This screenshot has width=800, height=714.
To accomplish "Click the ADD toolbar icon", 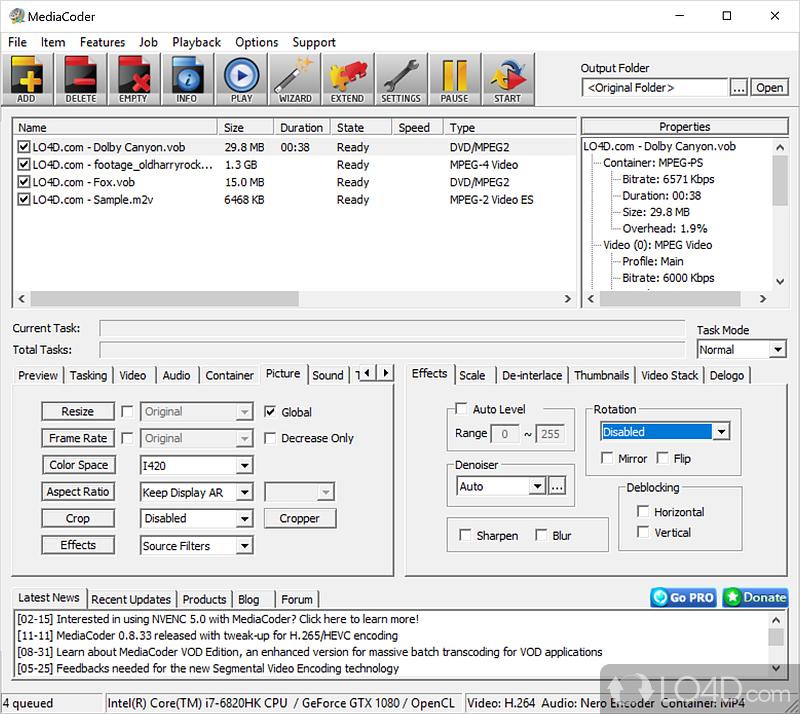I will click(27, 79).
